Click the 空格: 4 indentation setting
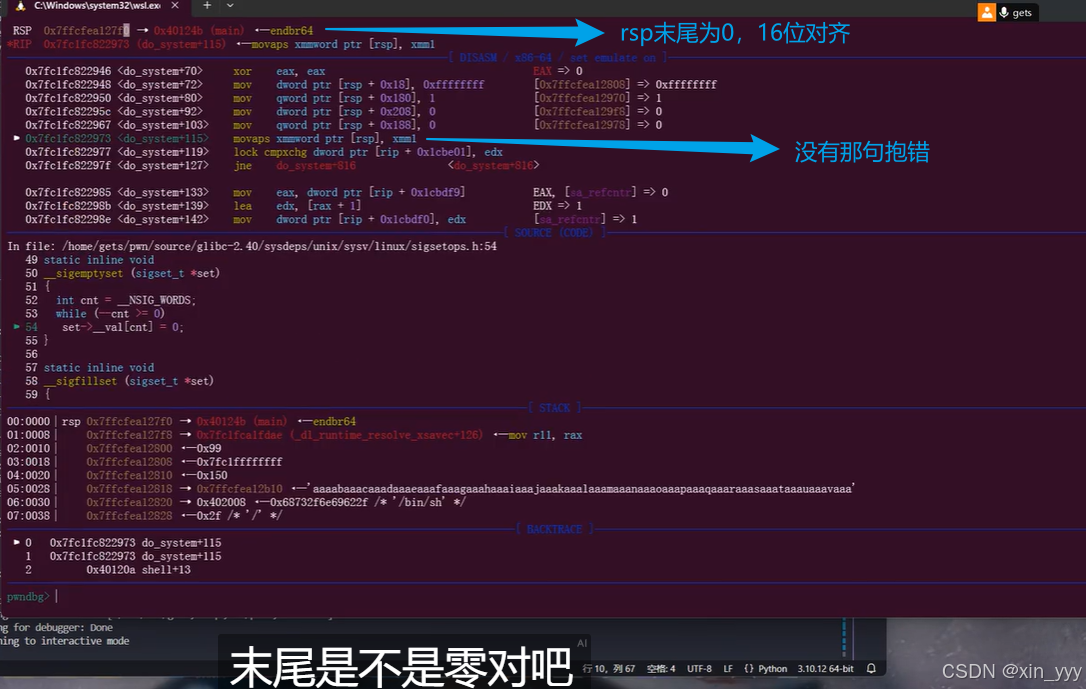This screenshot has width=1086, height=689. coord(661,669)
